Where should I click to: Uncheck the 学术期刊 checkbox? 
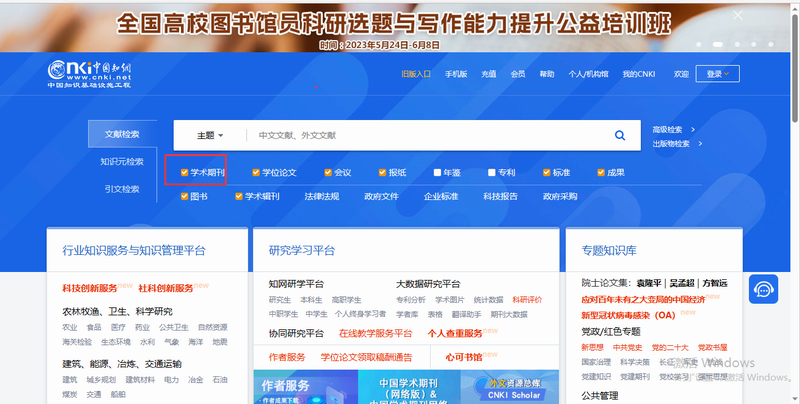tap(185, 172)
